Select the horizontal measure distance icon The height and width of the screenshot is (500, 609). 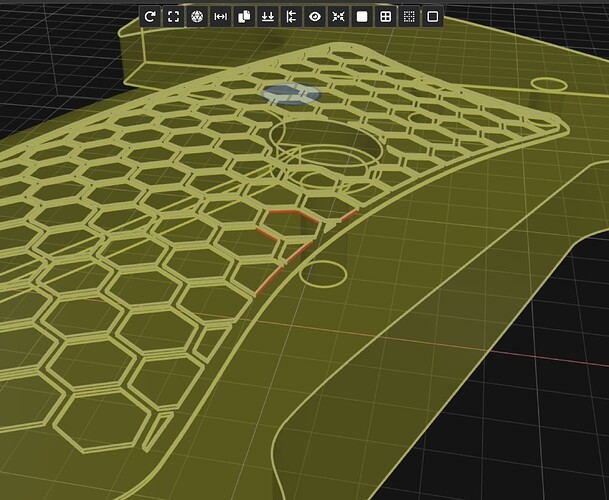click(221, 17)
